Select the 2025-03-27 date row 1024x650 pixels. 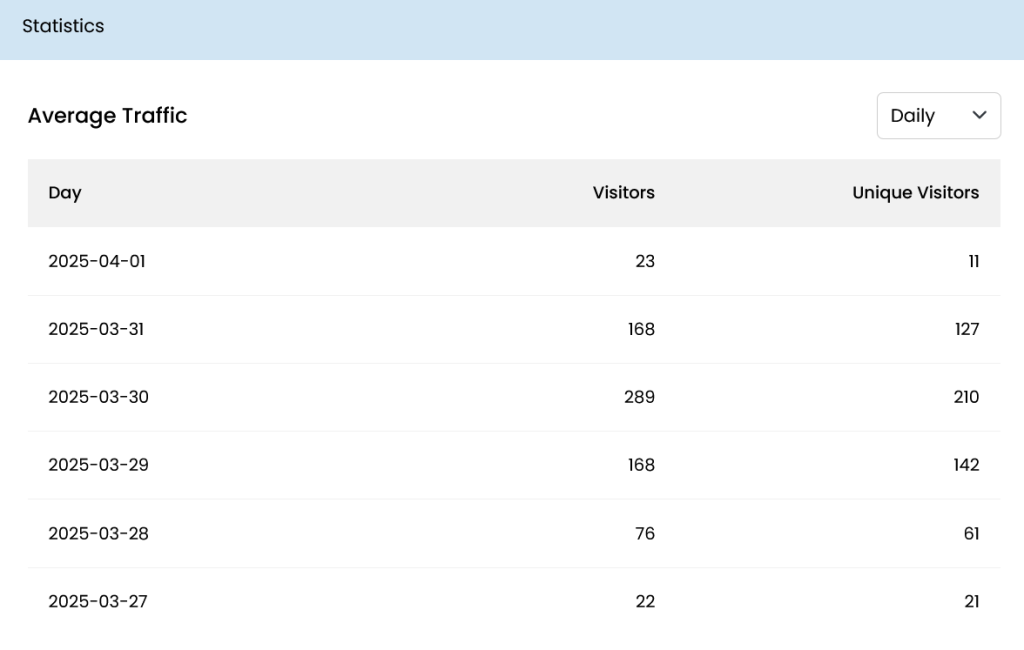(x=98, y=601)
